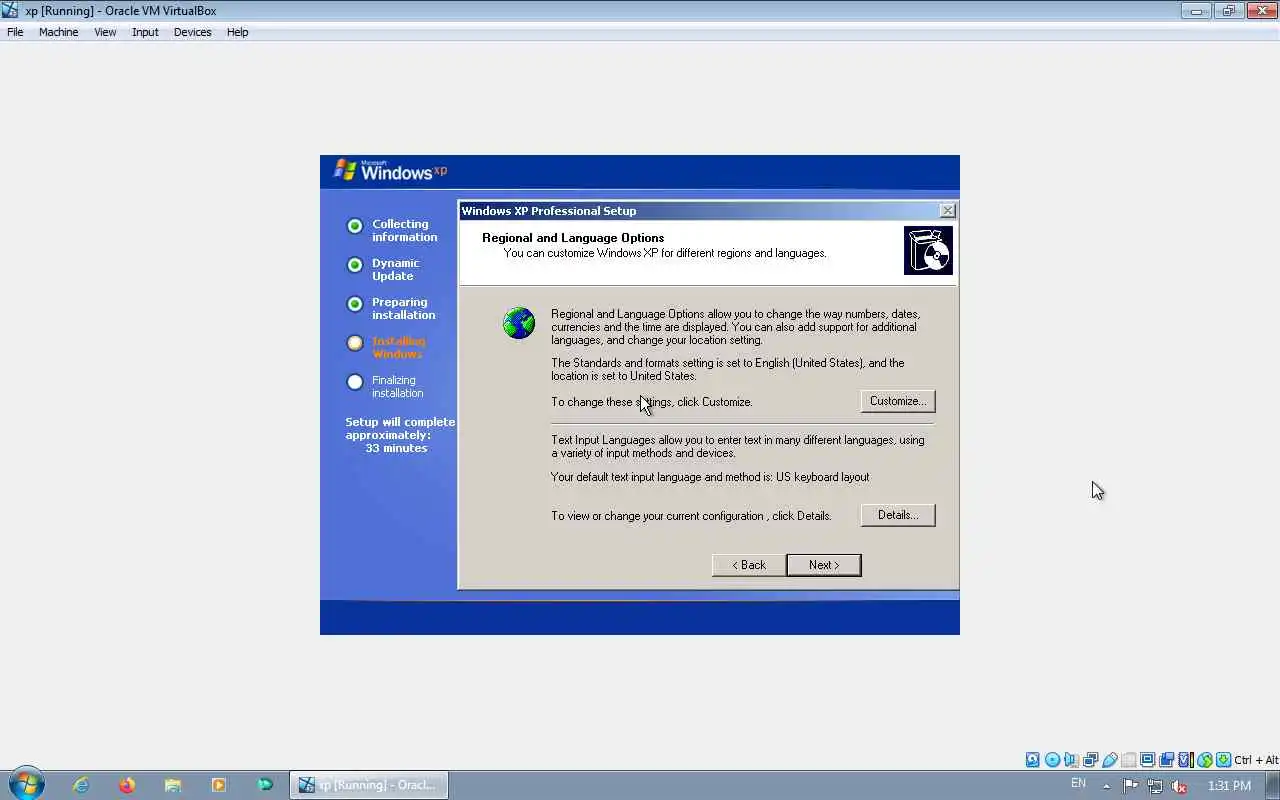Open the media player taskbar icon

[219, 785]
